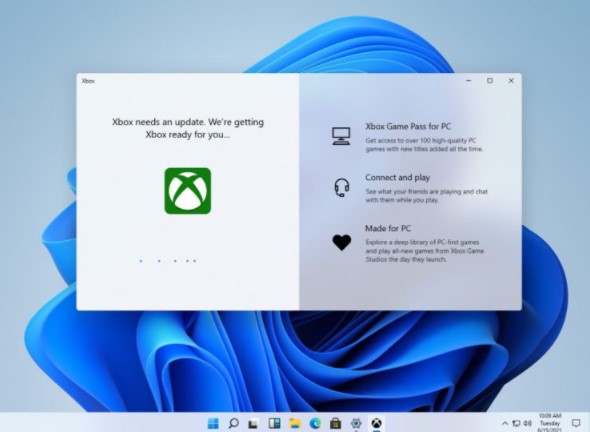This screenshot has width=590, height=432.
Task: Open taskbar Search magnifier
Action: pos(233,423)
